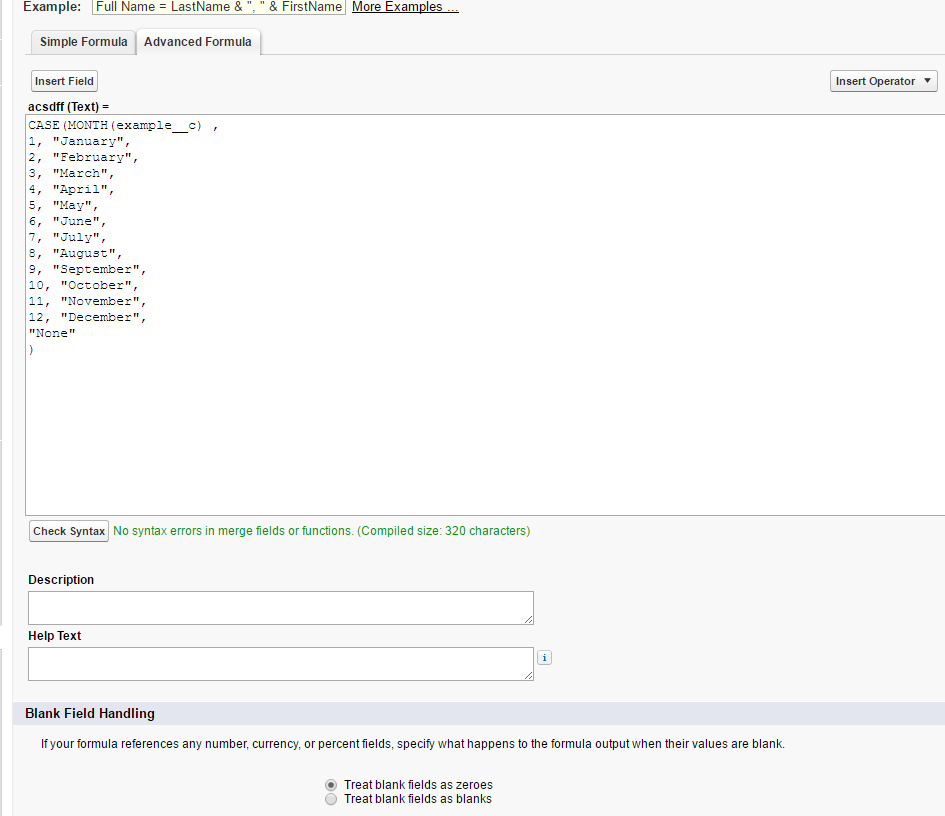
Task: Click the Insert Field button
Action: [x=64, y=81]
